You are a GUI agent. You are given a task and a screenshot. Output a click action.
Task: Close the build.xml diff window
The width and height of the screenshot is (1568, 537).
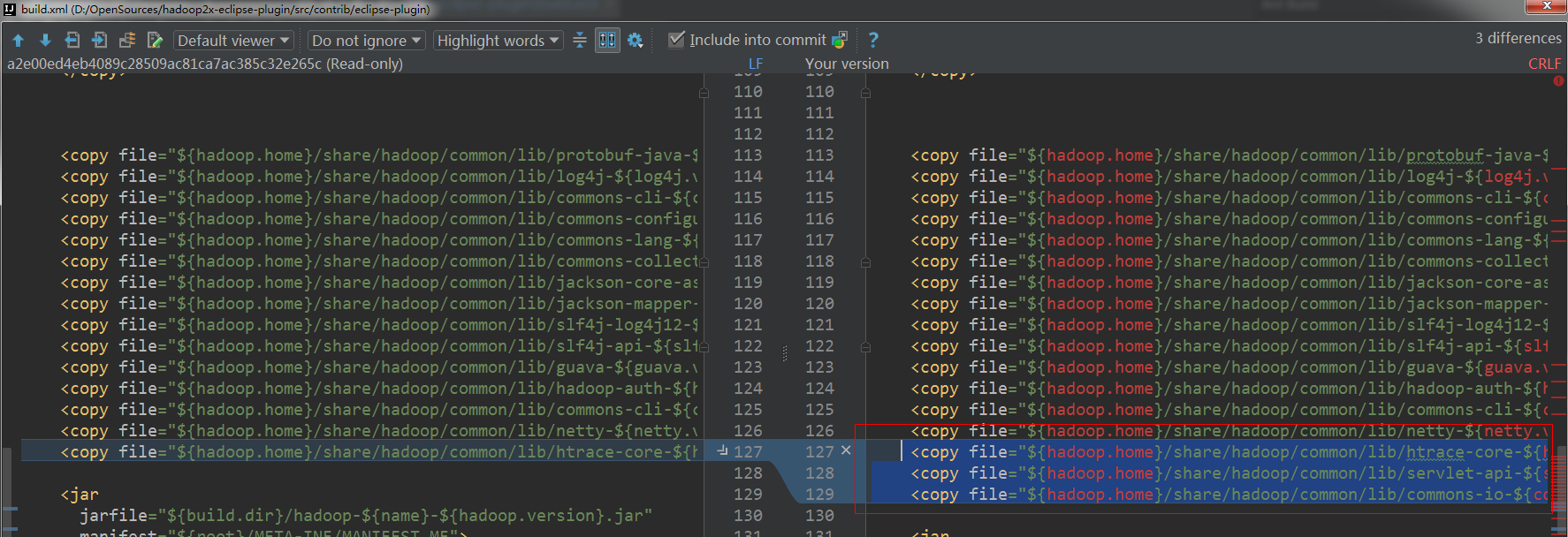(1547, 6)
